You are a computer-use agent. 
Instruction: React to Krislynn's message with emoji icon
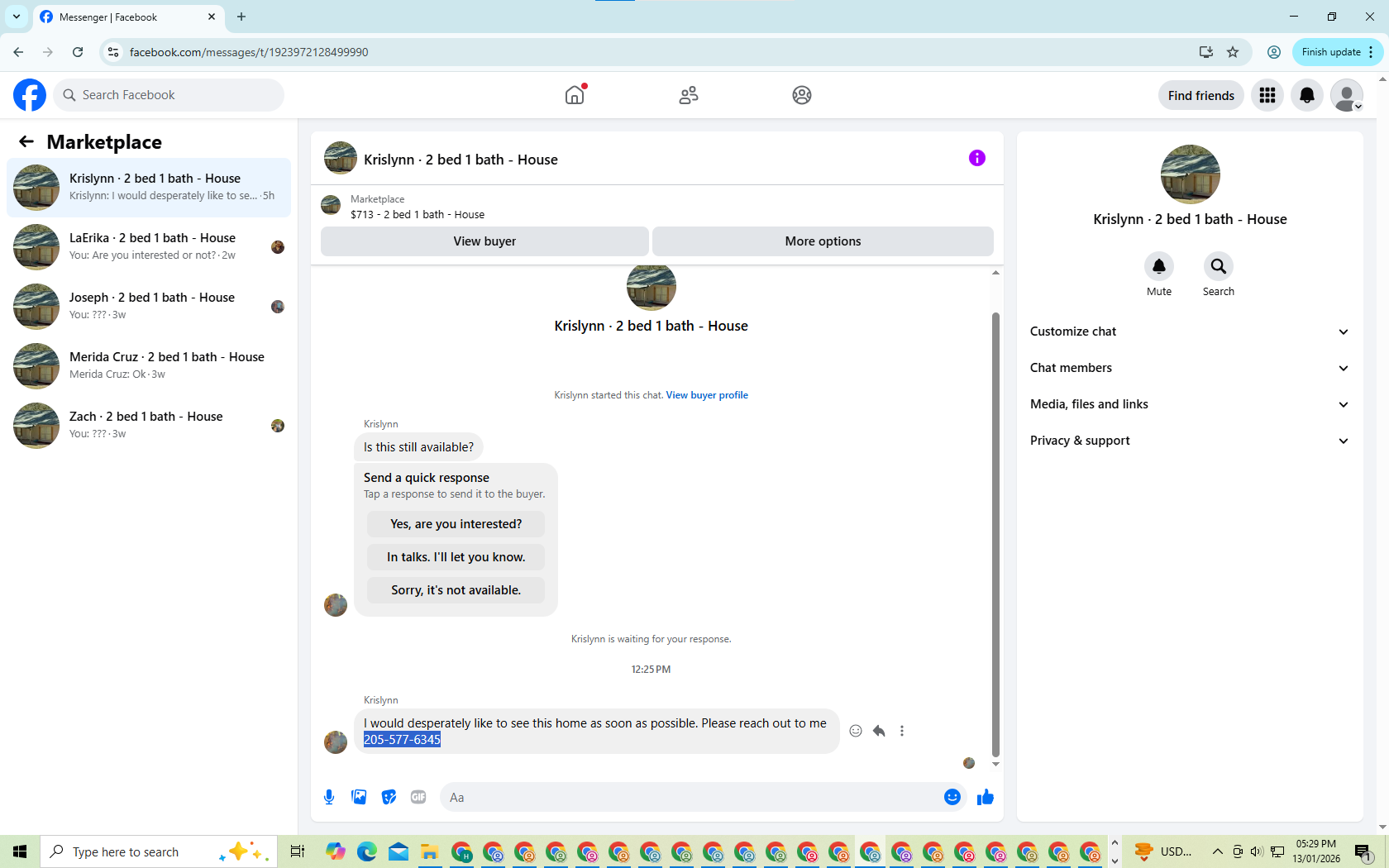(x=856, y=731)
